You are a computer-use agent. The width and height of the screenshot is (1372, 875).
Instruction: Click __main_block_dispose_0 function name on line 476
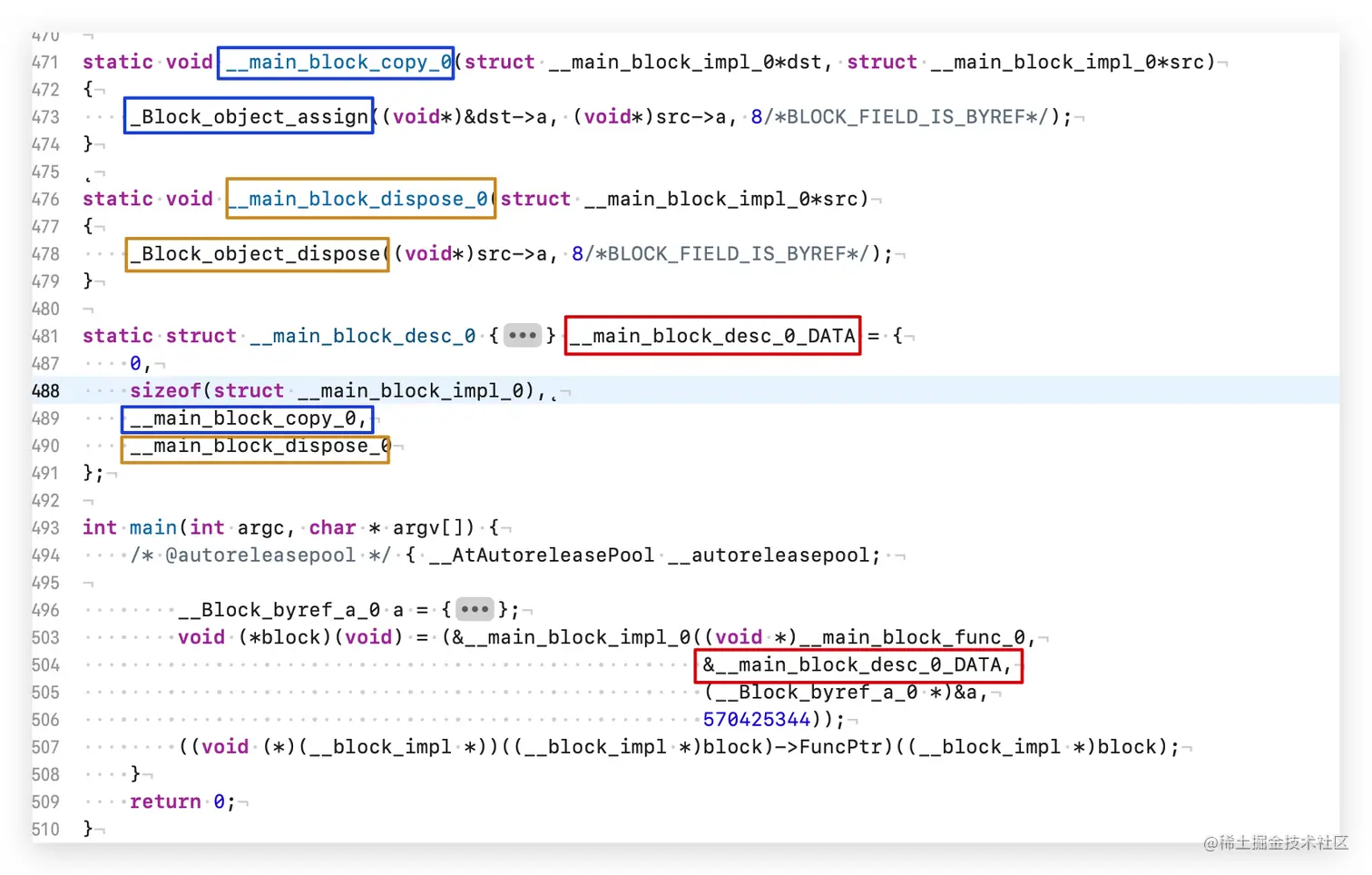357,199
